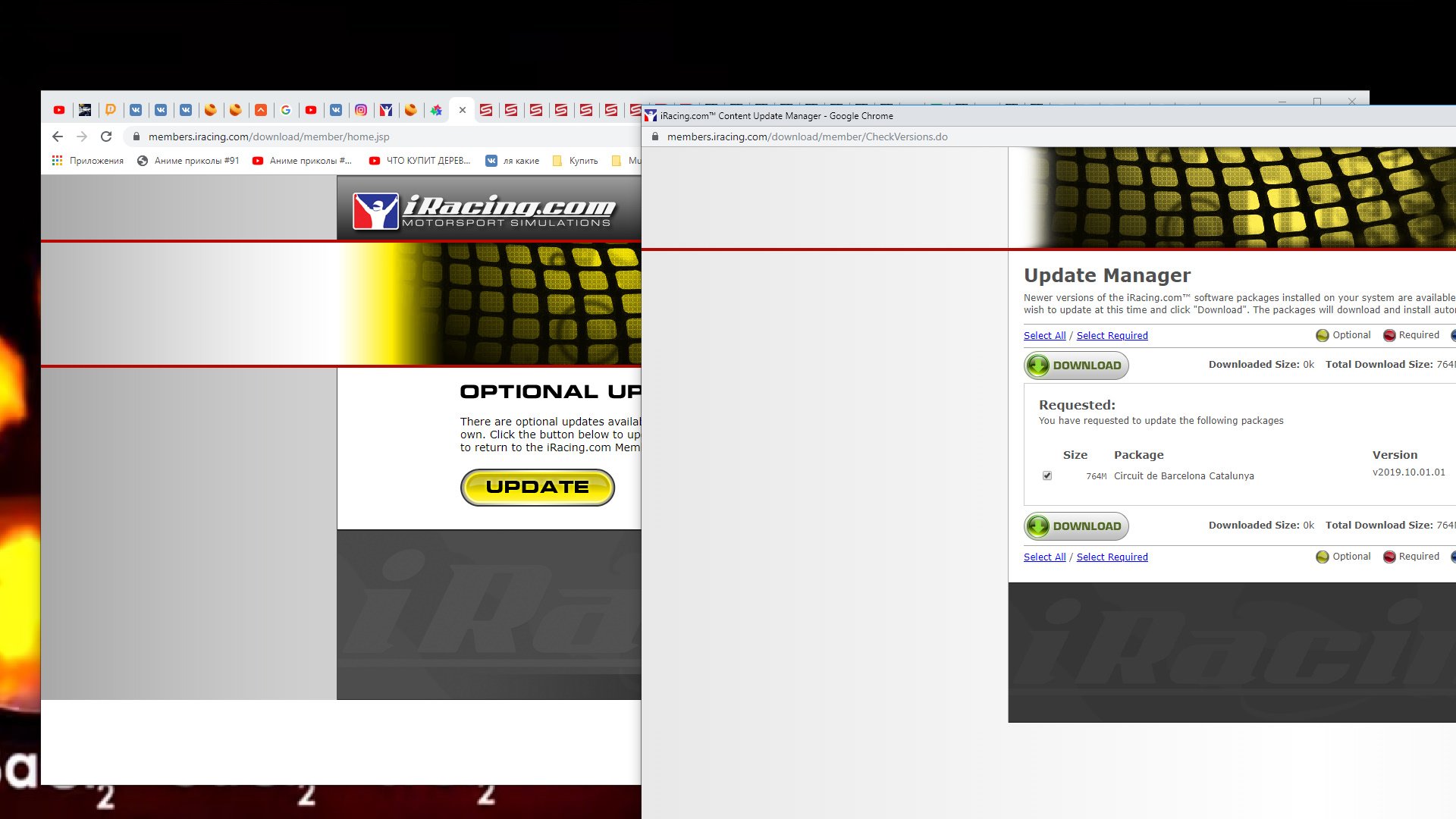Click the browser back arrow

point(58,136)
